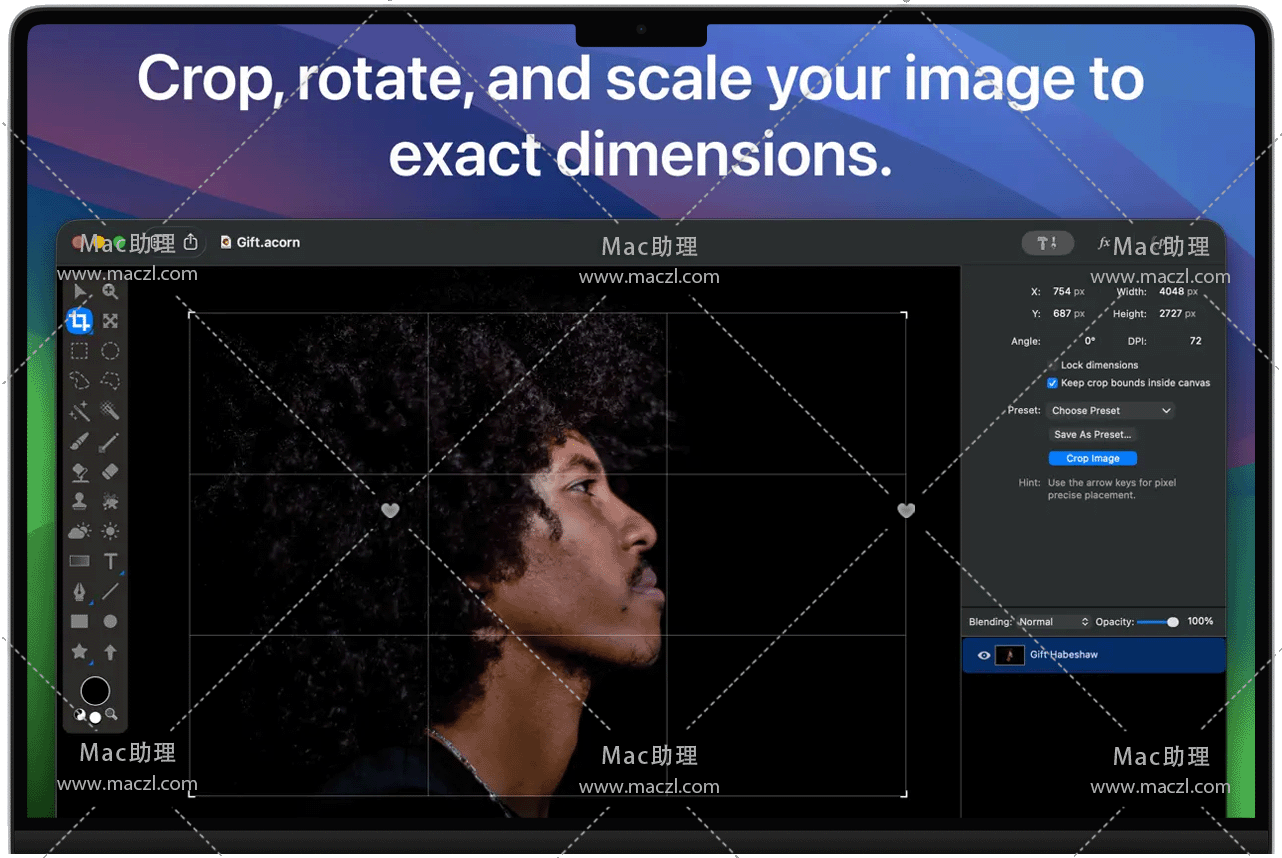Select the Crop tool

coord(79,321)
